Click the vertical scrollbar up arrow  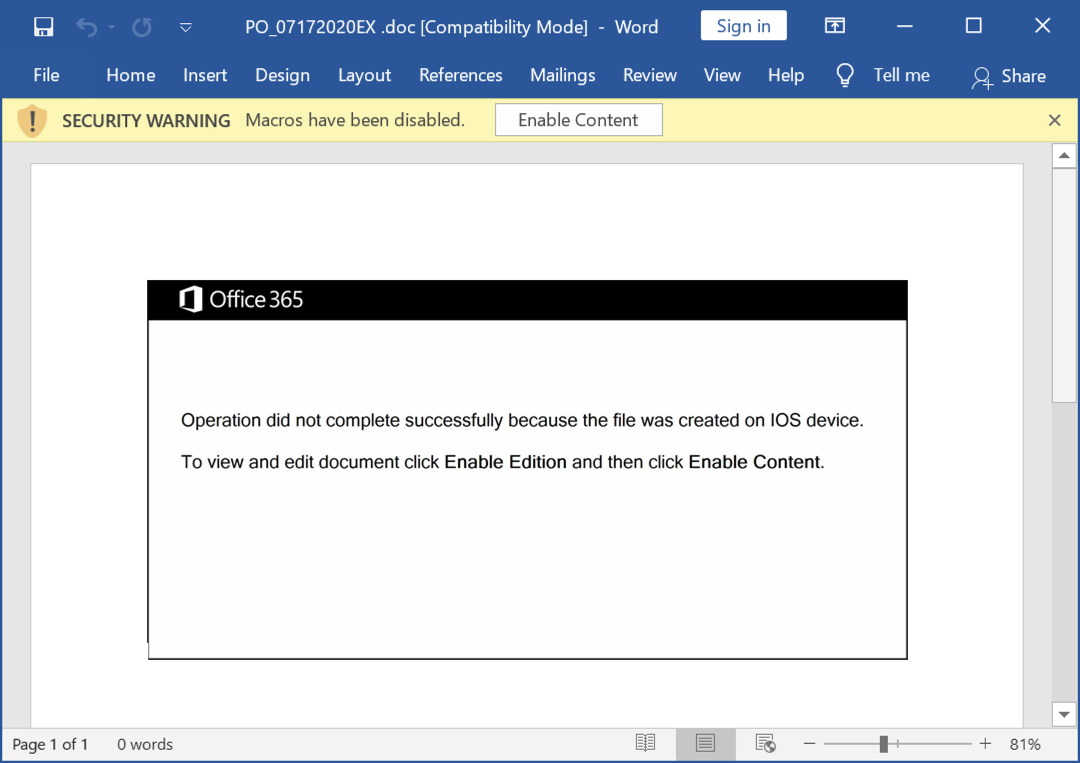(x=1063, y=156)
